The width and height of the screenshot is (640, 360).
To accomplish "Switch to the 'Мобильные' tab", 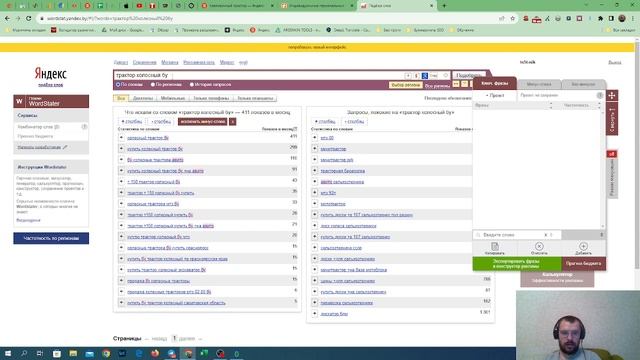I will point(173,98).
